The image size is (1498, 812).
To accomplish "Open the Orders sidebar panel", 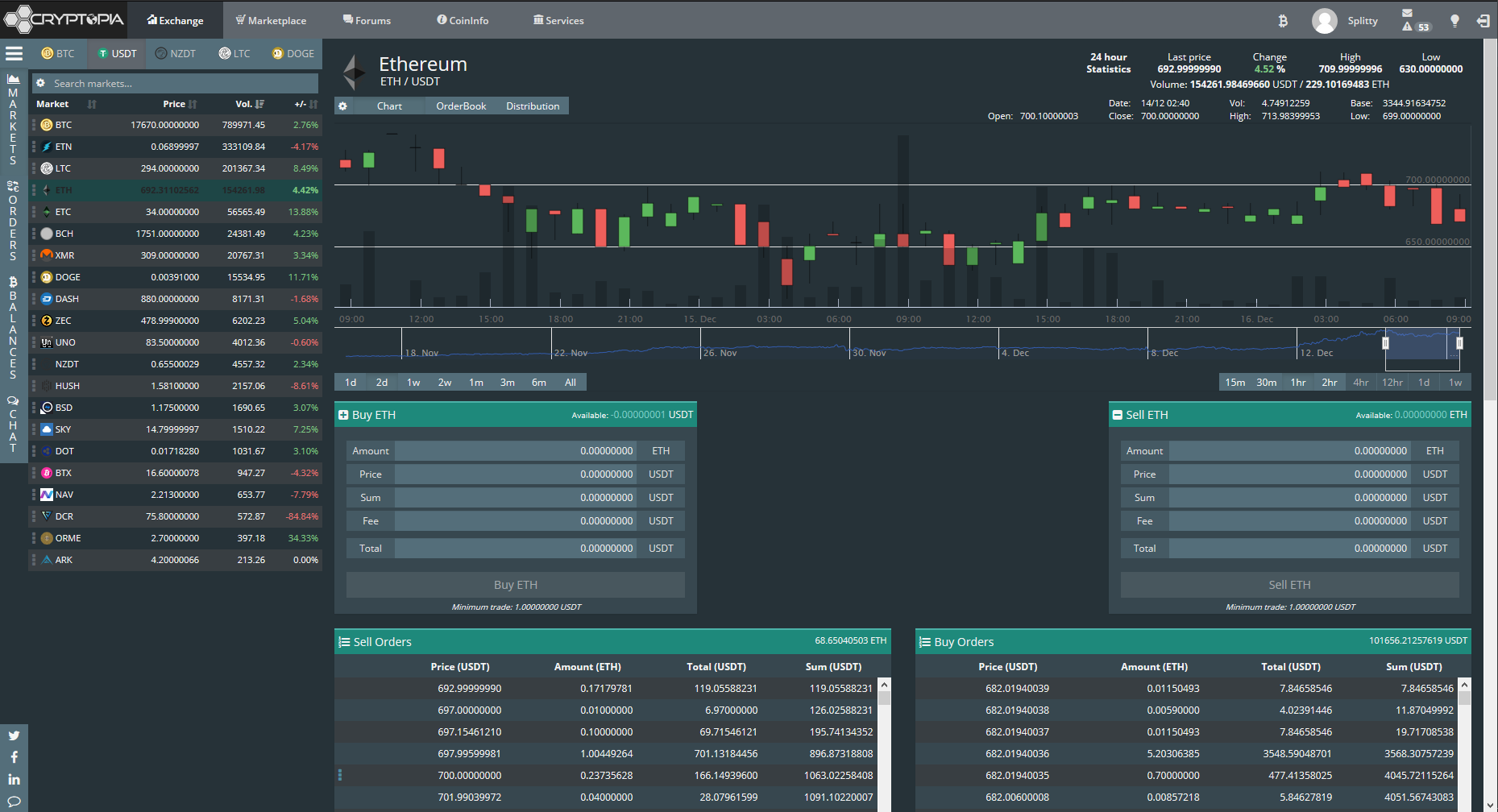I will (x=13, y=221).
